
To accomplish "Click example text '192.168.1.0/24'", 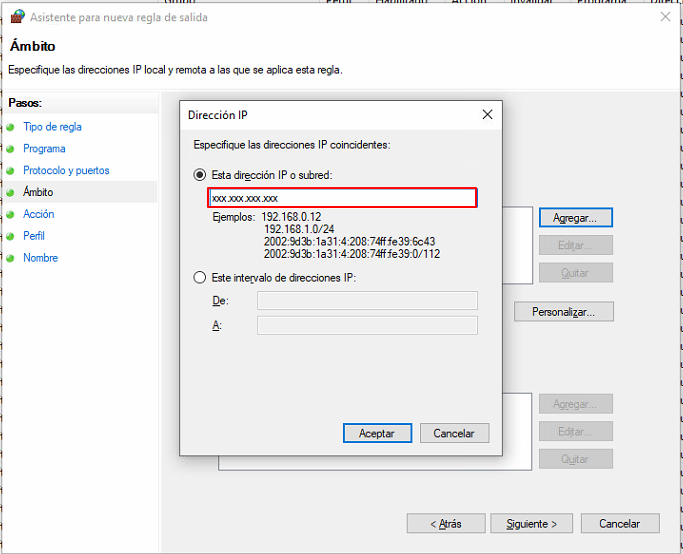I will [x=299, y=229].
